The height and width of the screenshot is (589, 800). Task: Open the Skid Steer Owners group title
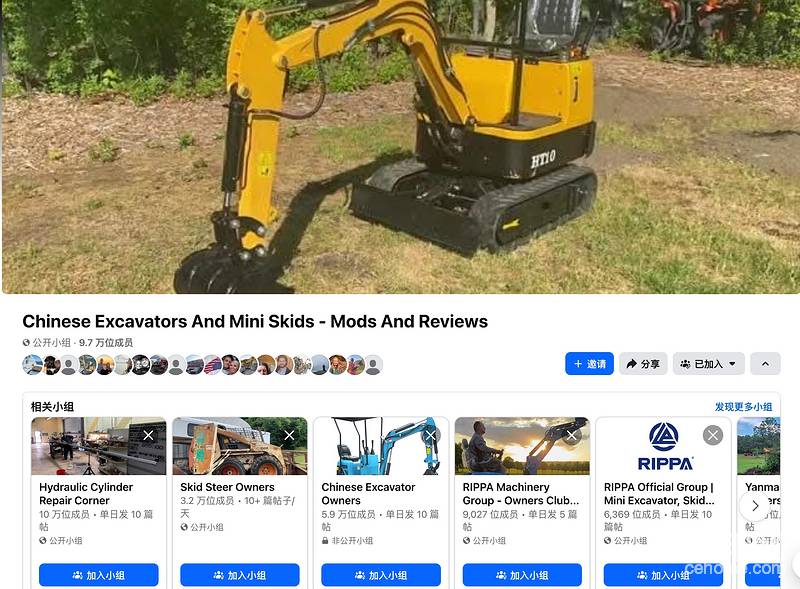click(x=227, y=487)
